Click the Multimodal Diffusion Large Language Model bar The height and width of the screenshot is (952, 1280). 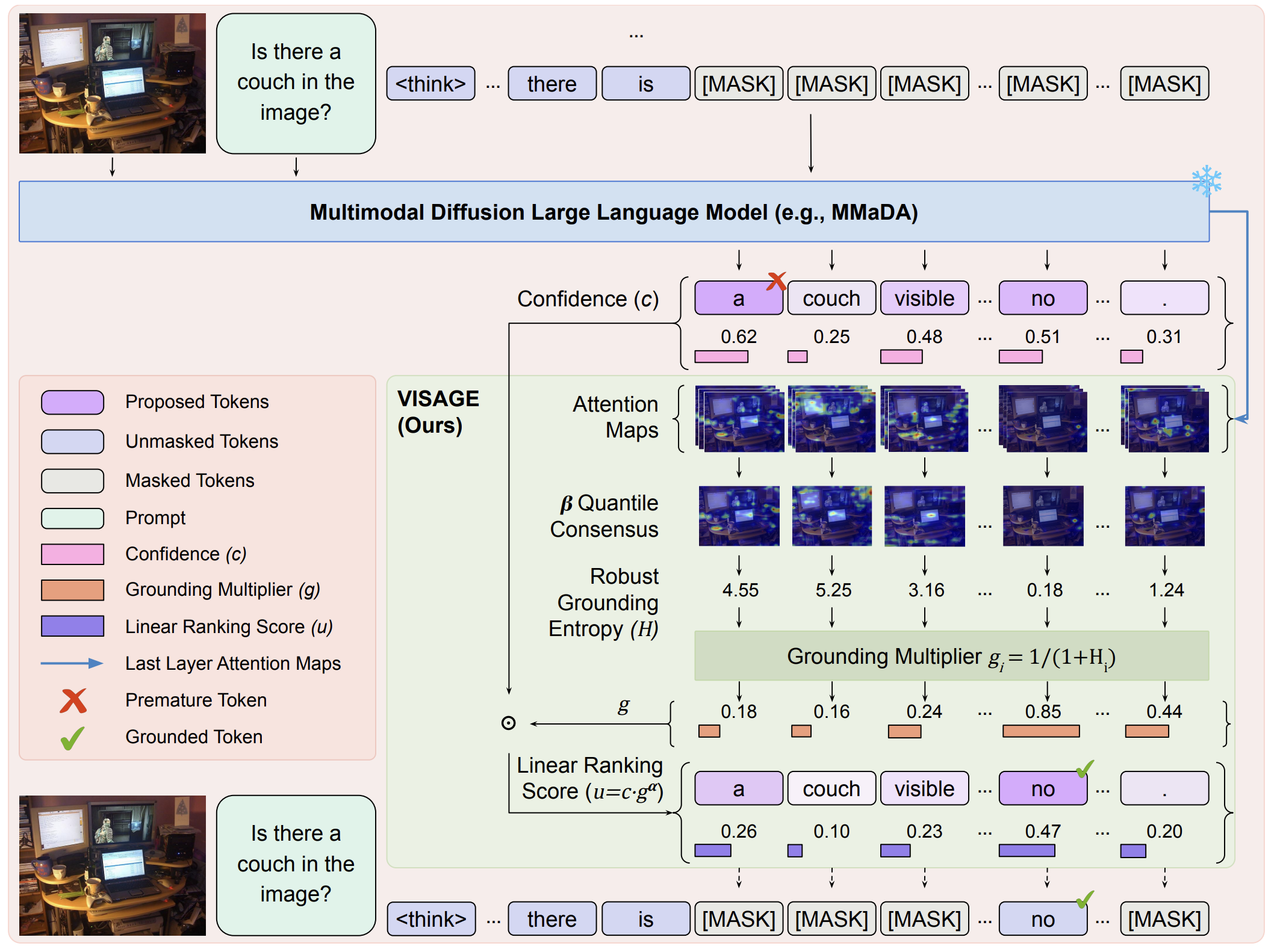click(x=614, y=212)
